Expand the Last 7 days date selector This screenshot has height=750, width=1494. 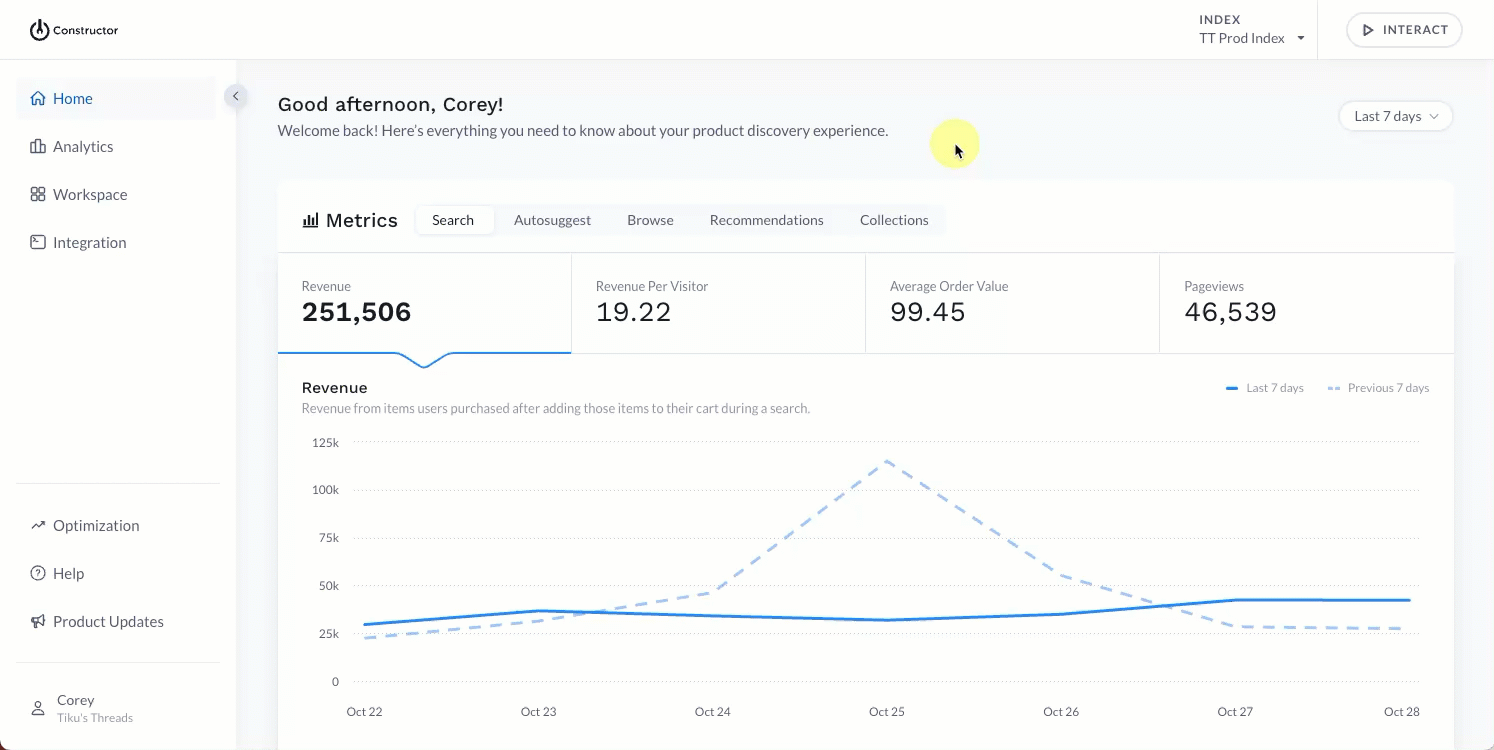pyautogui.click(x=1395, y=116)
